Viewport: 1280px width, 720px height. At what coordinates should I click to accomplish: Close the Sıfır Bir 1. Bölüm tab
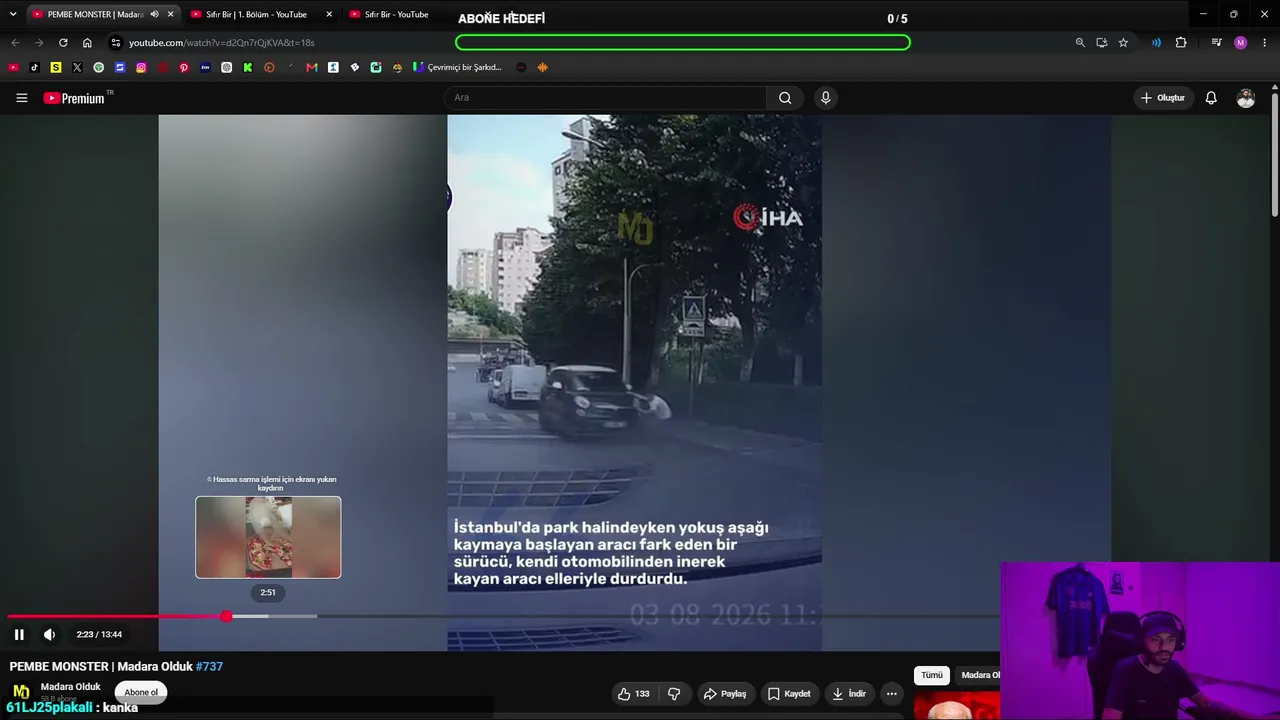tap(329, 14)
